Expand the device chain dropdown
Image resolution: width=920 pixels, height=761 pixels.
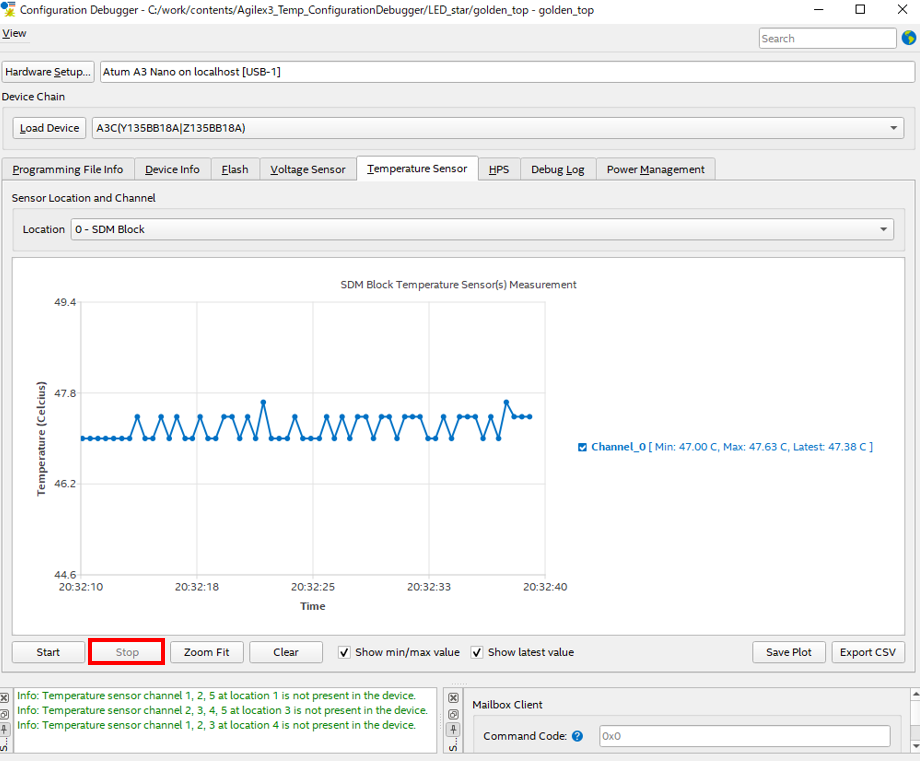point(498,128)
